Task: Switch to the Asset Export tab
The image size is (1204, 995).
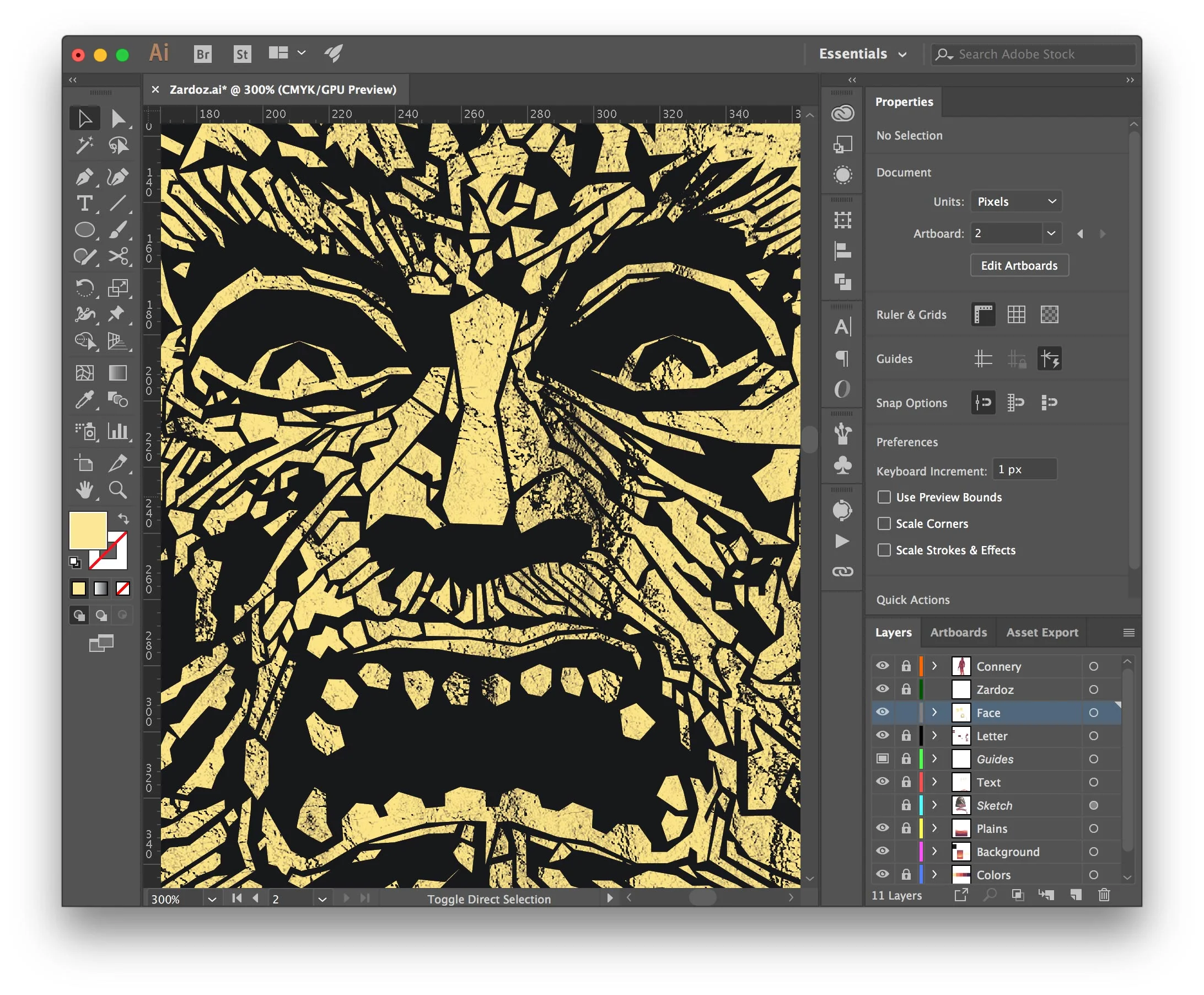Action: click(1042, 632)
